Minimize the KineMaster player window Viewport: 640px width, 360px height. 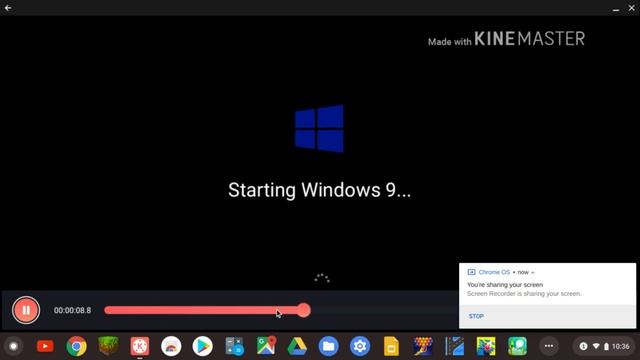[616, 9]
